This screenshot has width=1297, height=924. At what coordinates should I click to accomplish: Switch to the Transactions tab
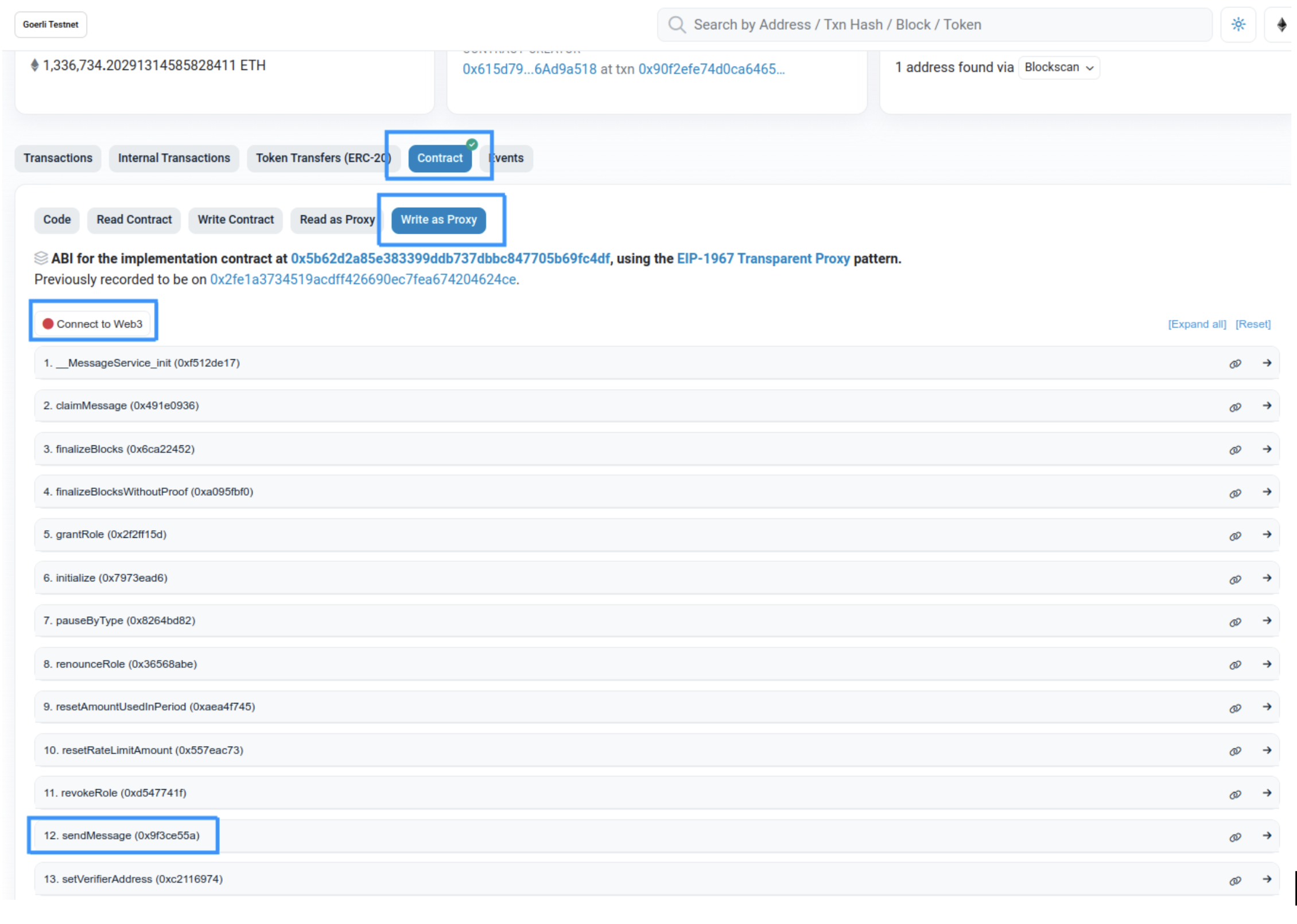click(x=58, y=158)
